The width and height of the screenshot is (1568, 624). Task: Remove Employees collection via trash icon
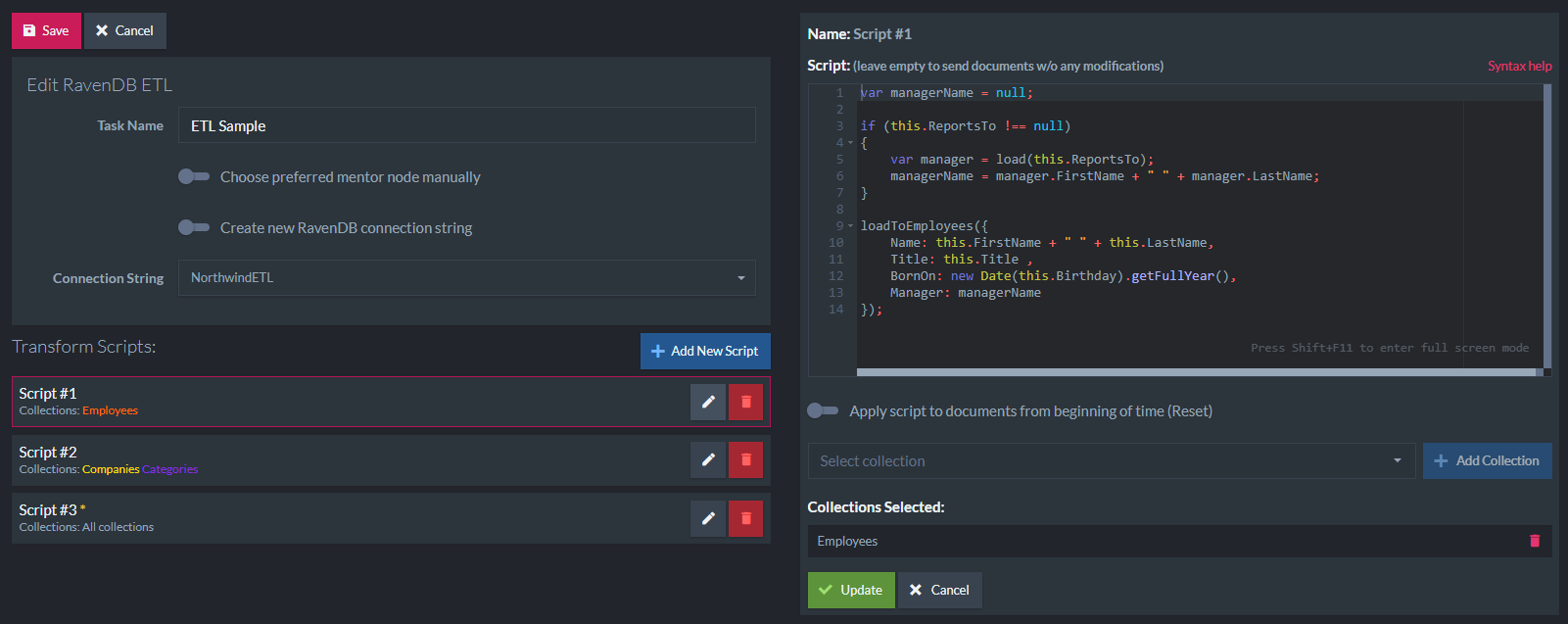(1535, 541)
